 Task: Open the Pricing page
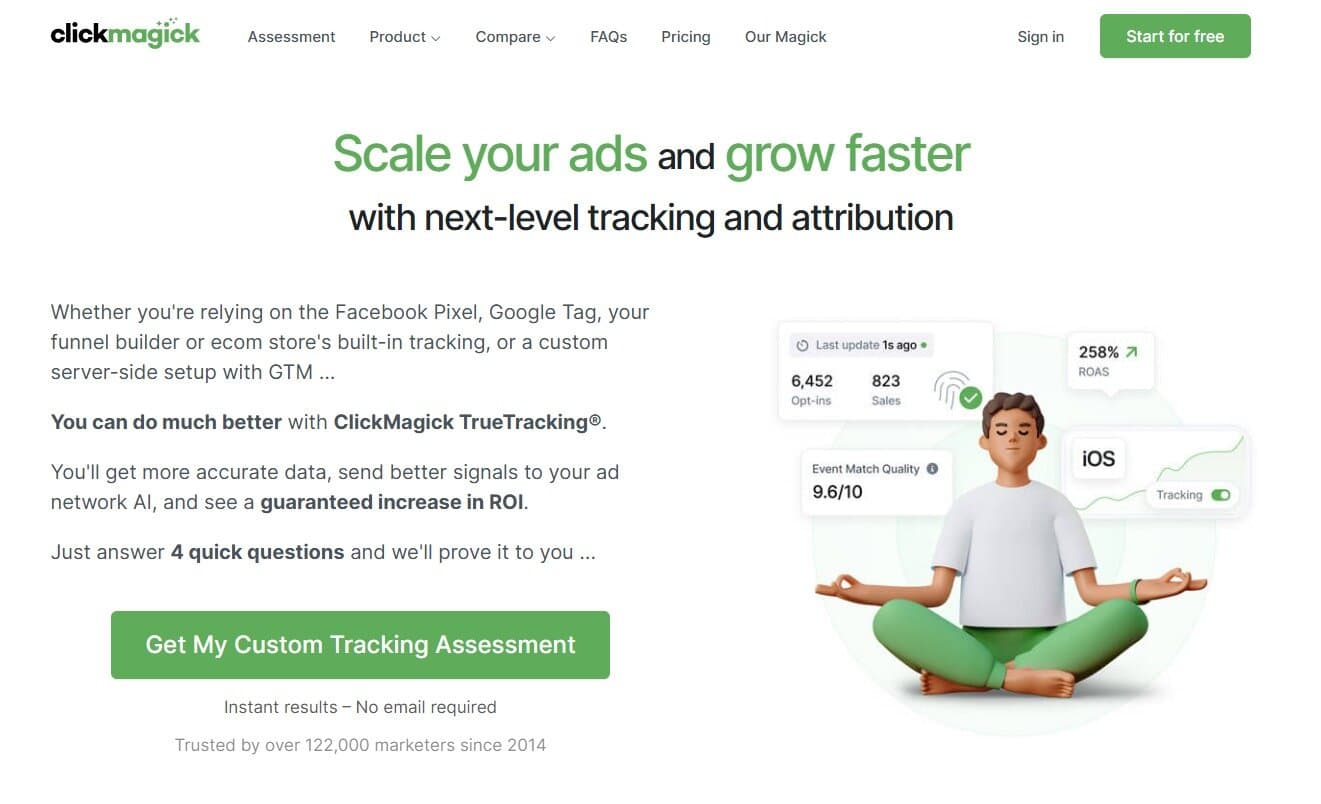pyautogui.click(x=685, y=37)
